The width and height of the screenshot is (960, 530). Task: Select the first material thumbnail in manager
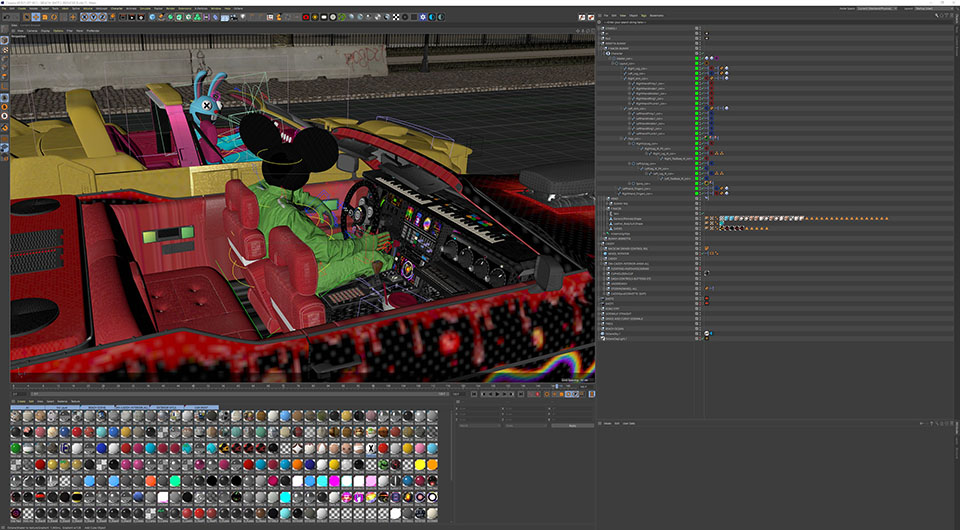coord(16,416)
